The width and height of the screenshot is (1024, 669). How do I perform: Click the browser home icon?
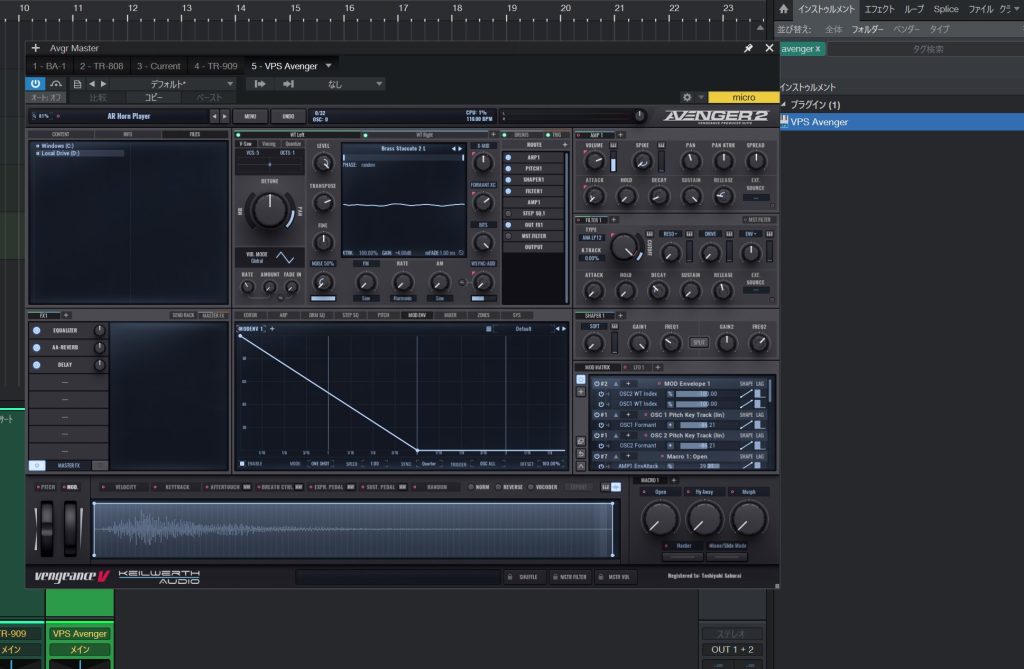pos(784,9)
